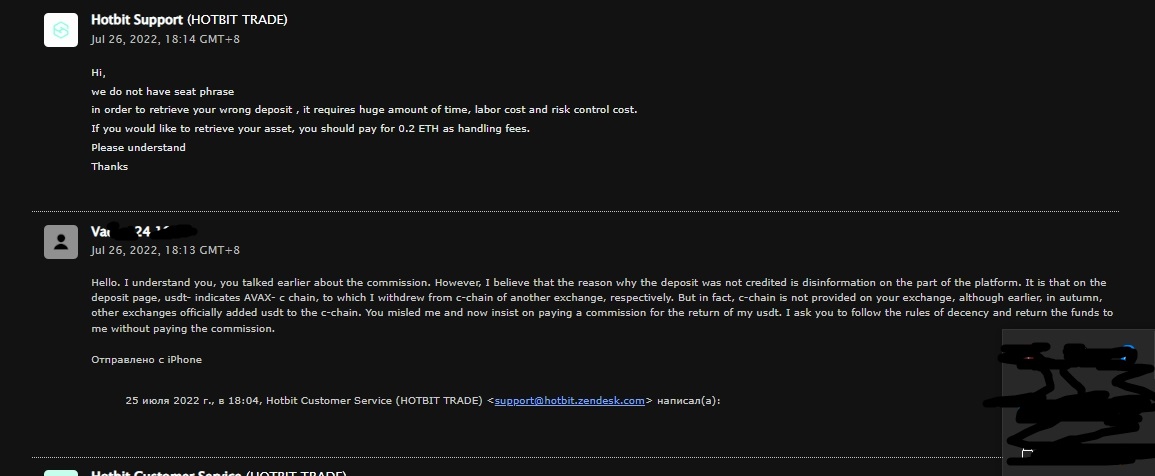Open the support@hotbit.zendesk.com email link
The height and width of the screenshot is (476, 1155).
pyautogui.click(x=569, y=401)
